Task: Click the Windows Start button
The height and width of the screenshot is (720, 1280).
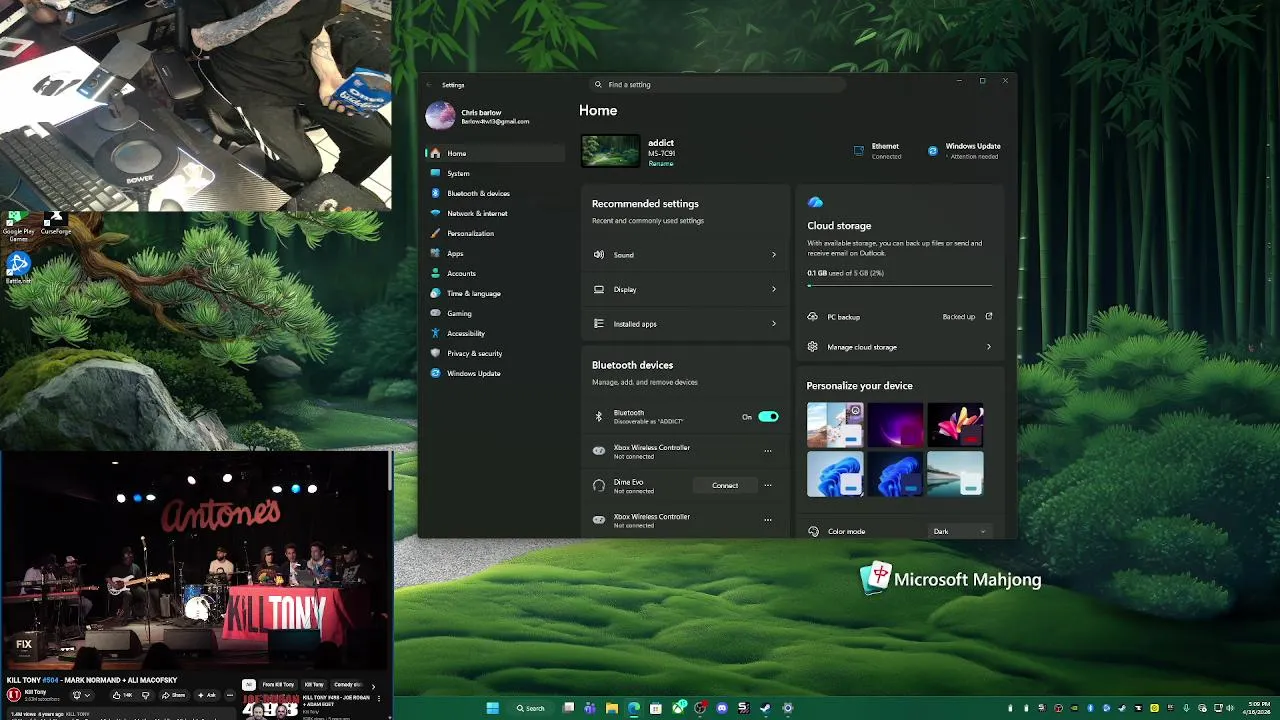Action: point(493,708)
